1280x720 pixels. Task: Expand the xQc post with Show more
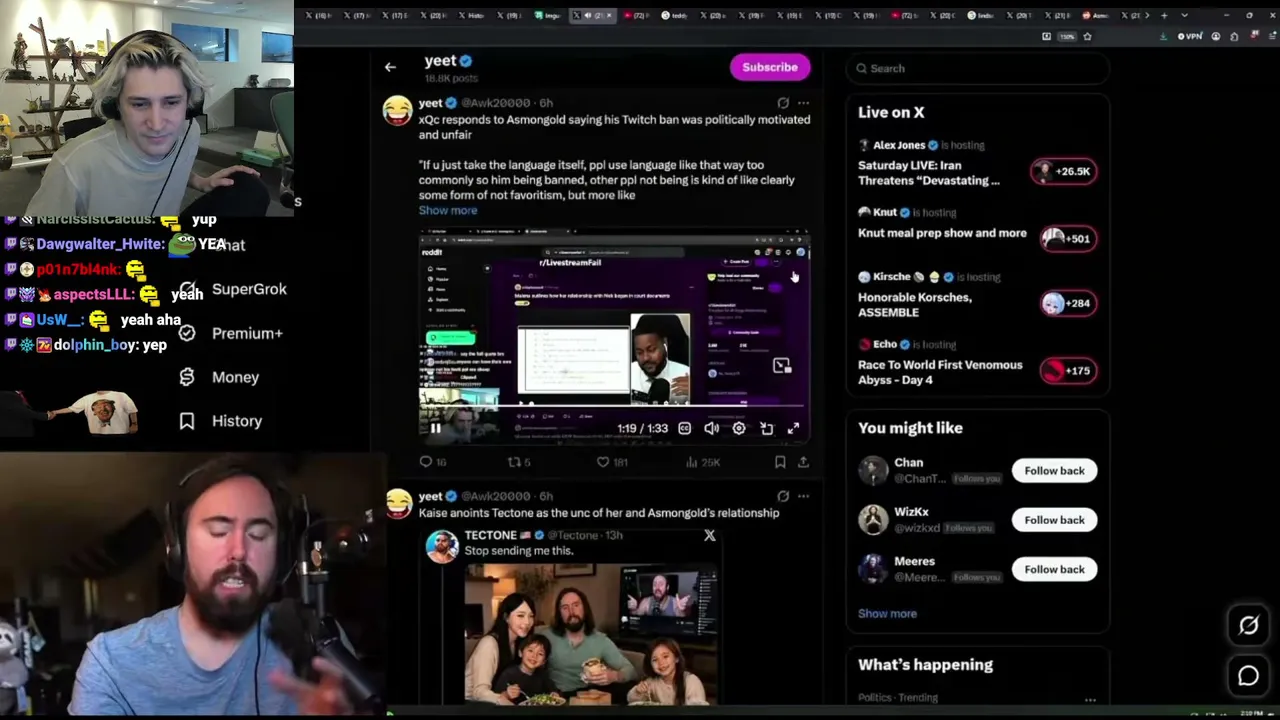448,210
